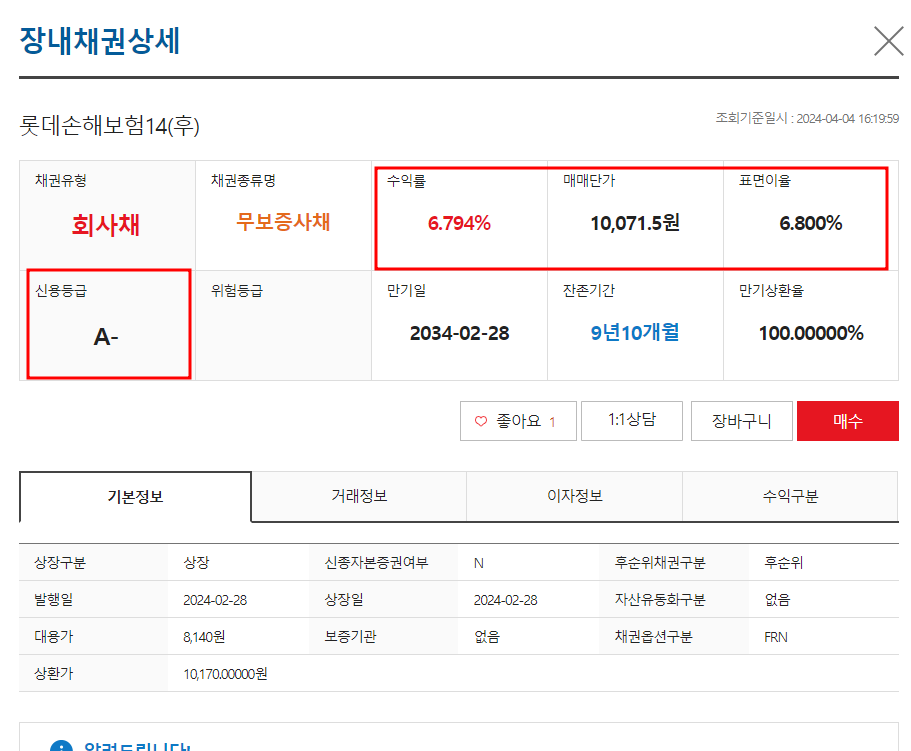Add the bond to 장바구니
Viewport: 911px width, 751px height.
[x=741, y=421]
